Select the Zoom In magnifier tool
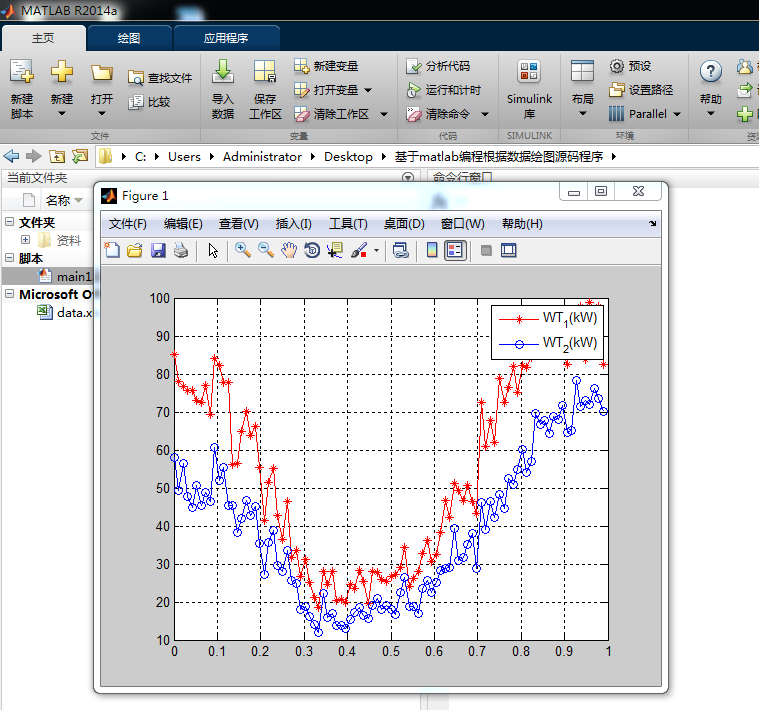The width and height of the screenshot is (759, 710). (x=243, y=250)
